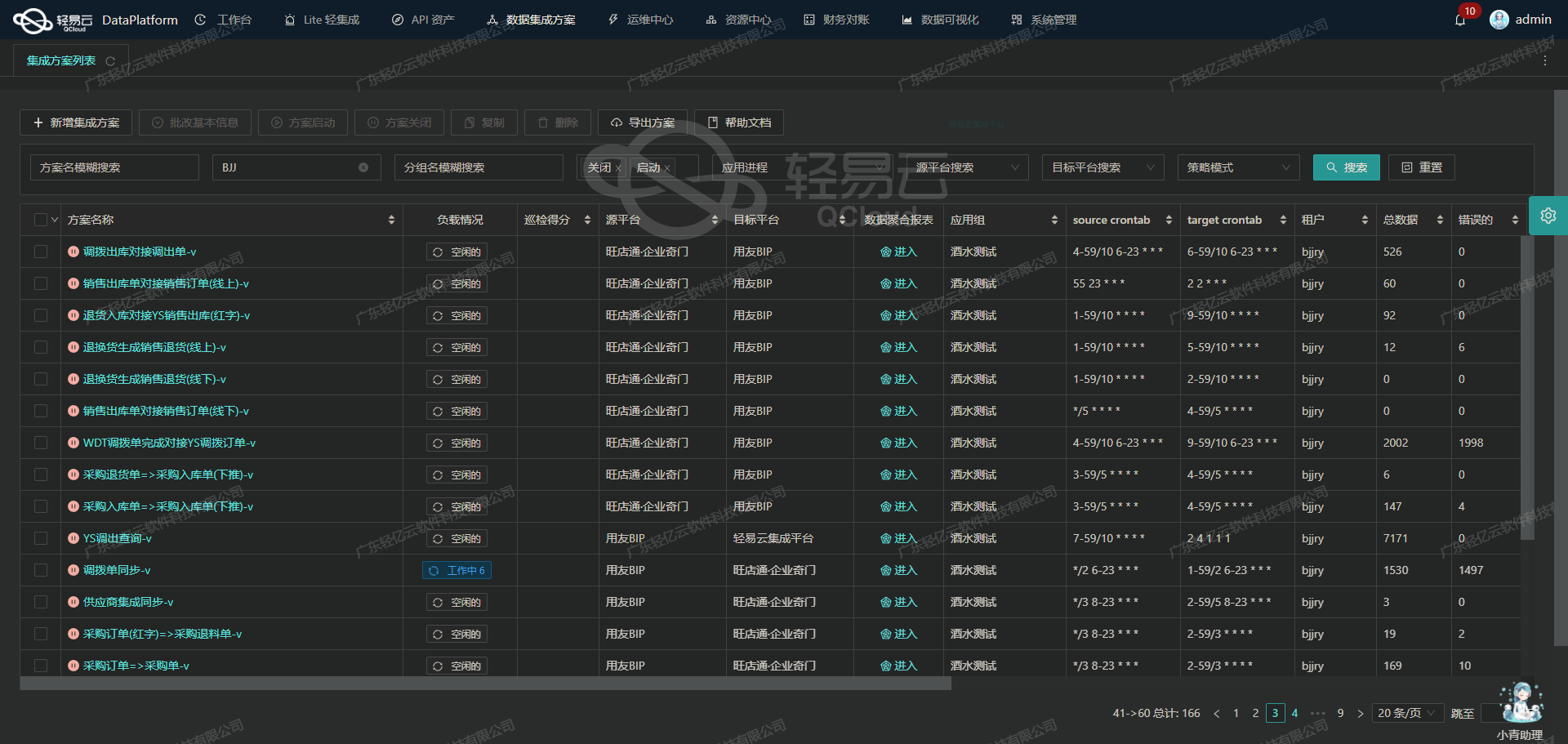Screen dimensions: 1568x744
Task: Open table column settings gear
Action: tap(1548, 216)
